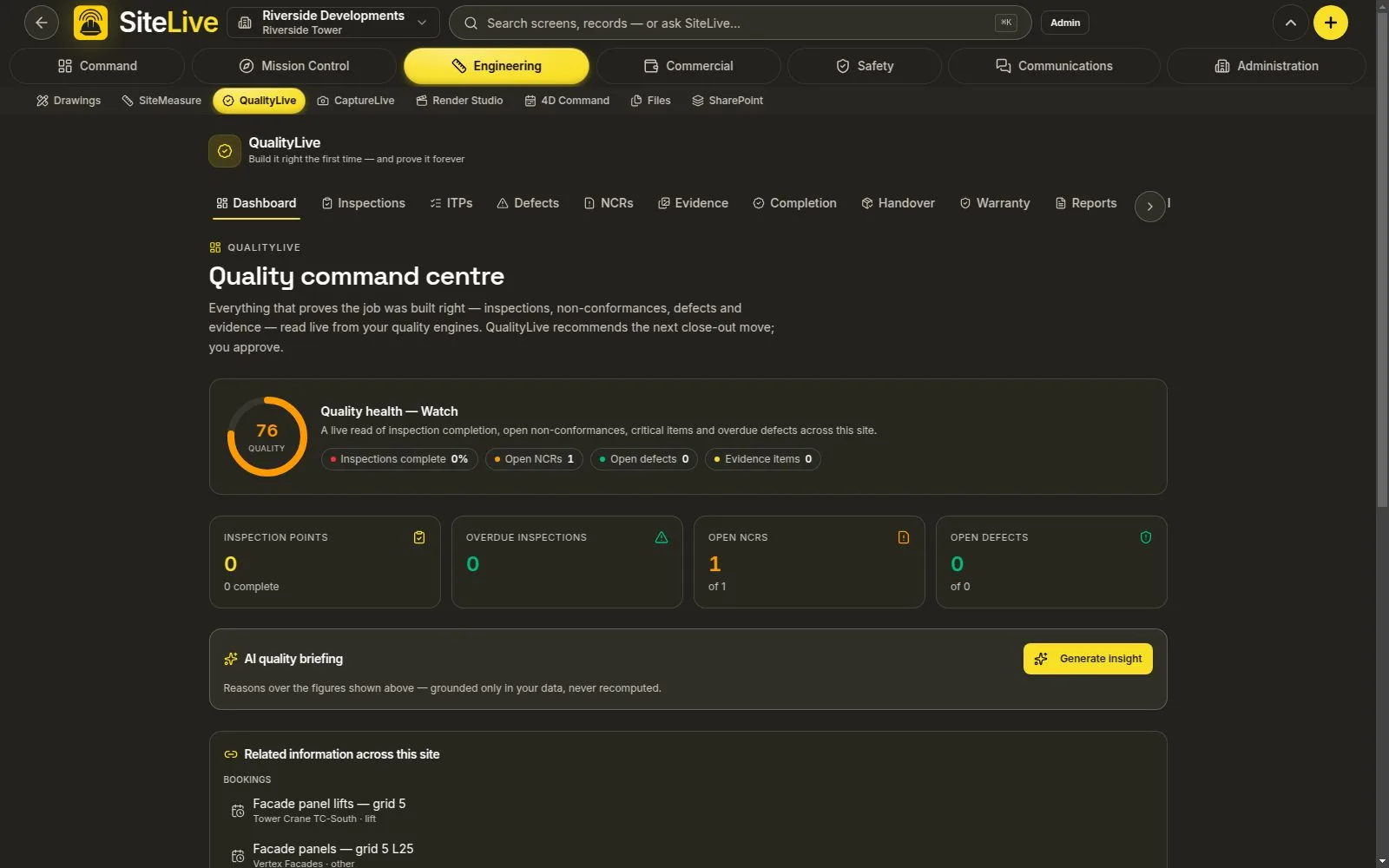
Task: Switch to the Defects tab
Action: pyautogui.click(x=528, y=203)
